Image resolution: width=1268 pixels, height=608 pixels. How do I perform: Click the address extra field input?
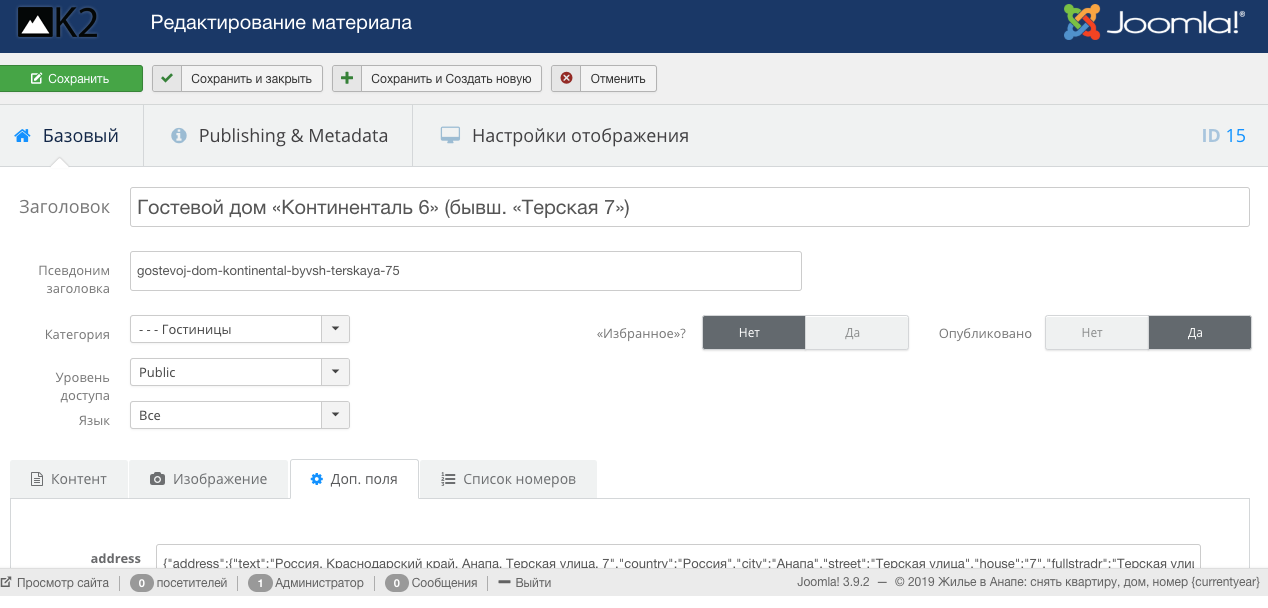[678, 558]
